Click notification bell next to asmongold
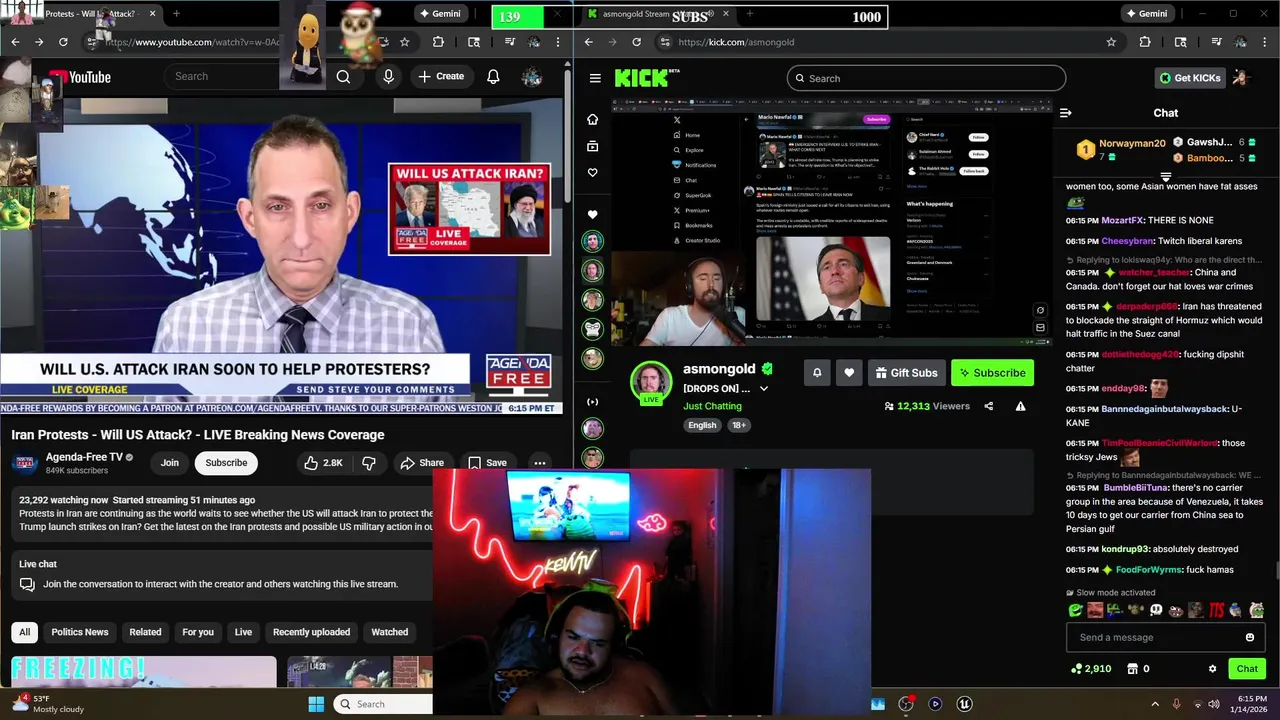Viewport: 1280px width, 720px height. point(817,373)
